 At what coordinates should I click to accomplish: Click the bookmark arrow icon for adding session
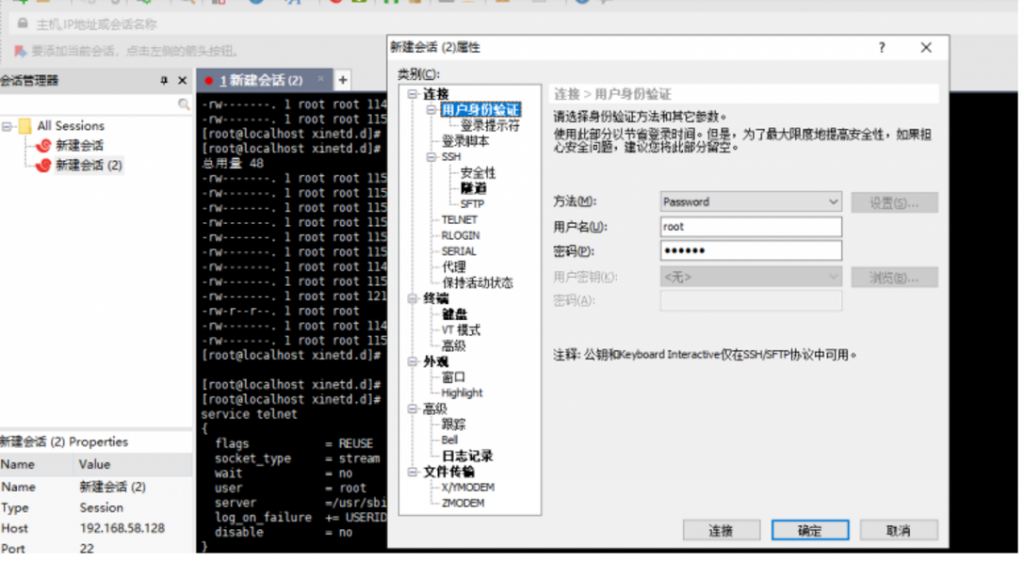coord(20,50)
